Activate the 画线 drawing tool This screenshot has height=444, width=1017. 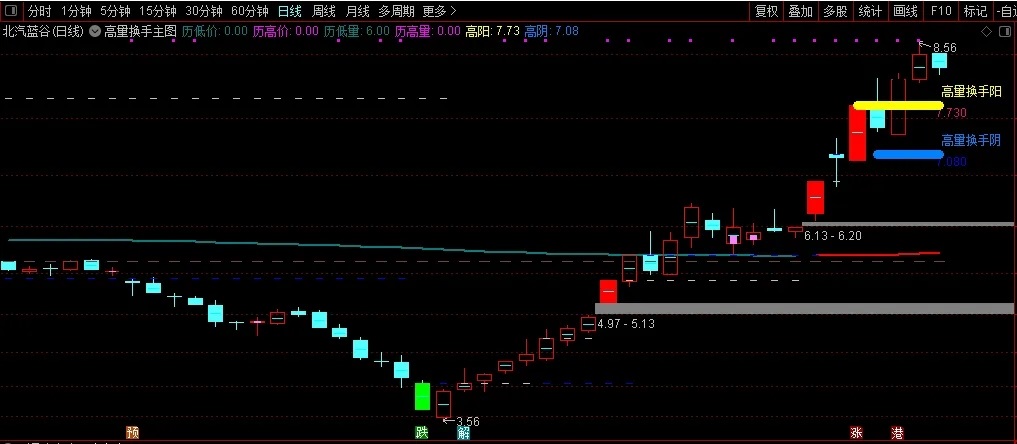click(x=905, y=11)
